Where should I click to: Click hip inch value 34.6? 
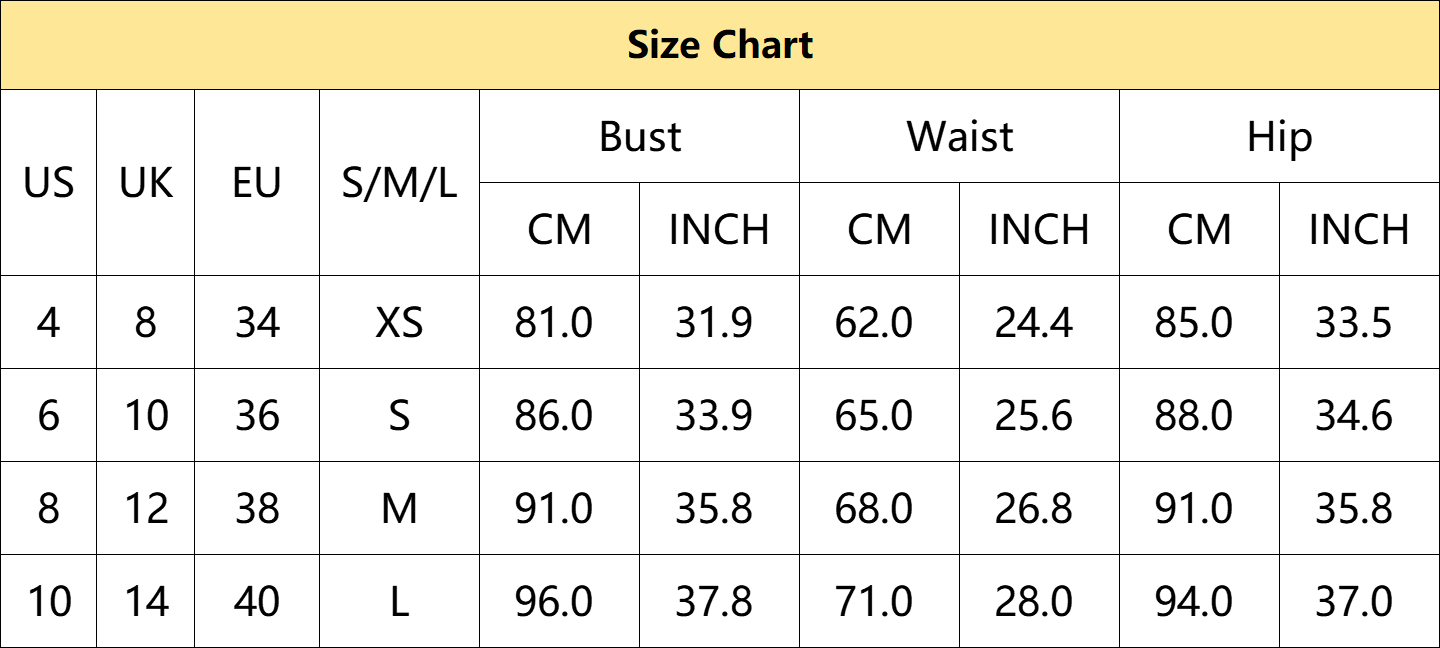[x=1359, y=415]
